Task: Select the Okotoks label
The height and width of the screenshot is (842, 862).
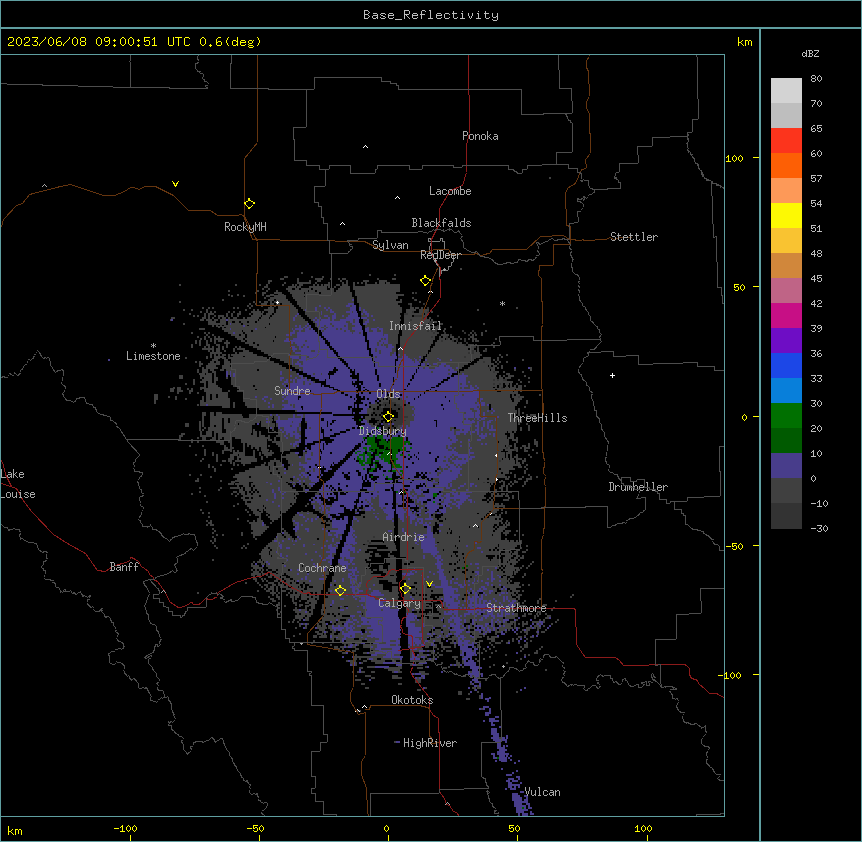Action: [412, 700]
